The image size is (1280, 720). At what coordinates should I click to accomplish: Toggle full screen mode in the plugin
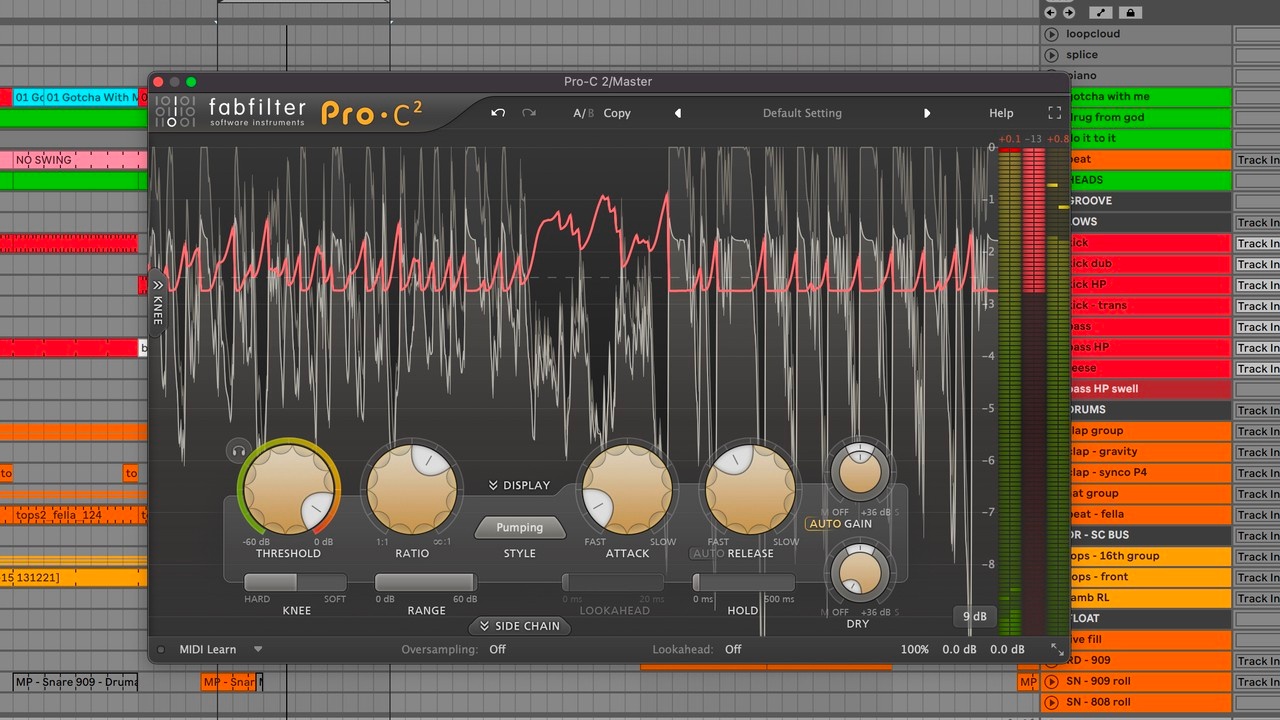(x=1054, y=113)
